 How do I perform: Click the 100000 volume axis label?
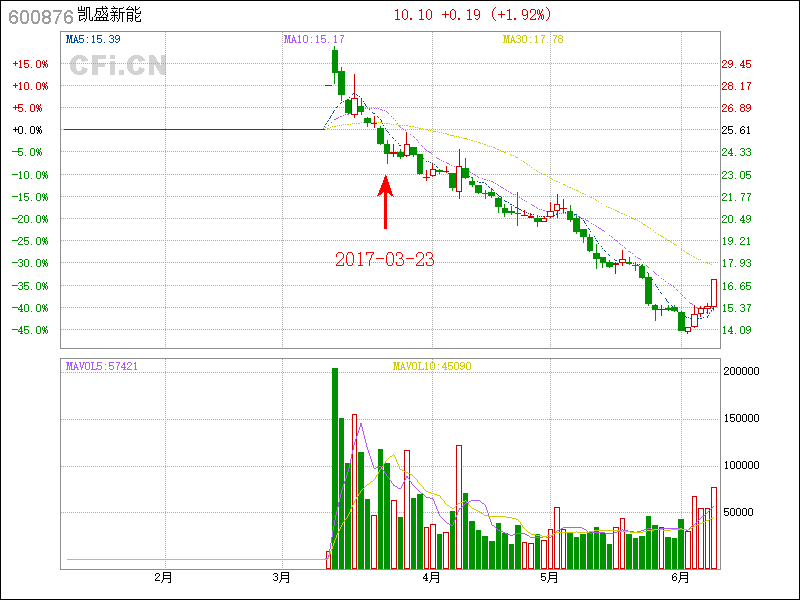point(741,465)
